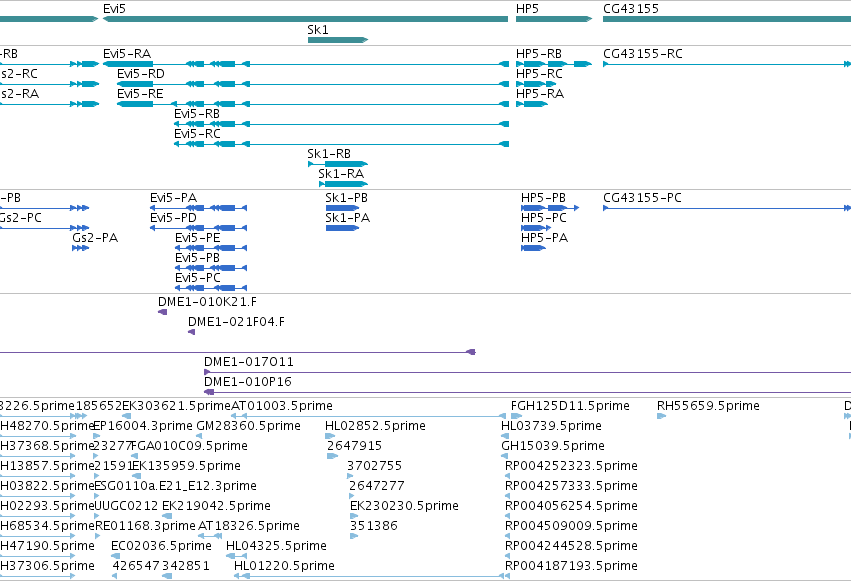
Task: Click the HP5-PB protein label
Action: pos(543,198)
